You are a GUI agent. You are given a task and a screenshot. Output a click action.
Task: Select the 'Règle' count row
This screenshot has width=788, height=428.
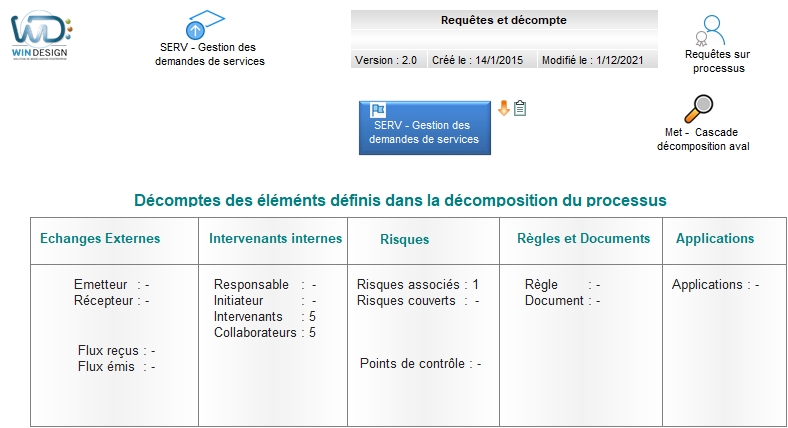pyautogui.click(x=562, y=284)
